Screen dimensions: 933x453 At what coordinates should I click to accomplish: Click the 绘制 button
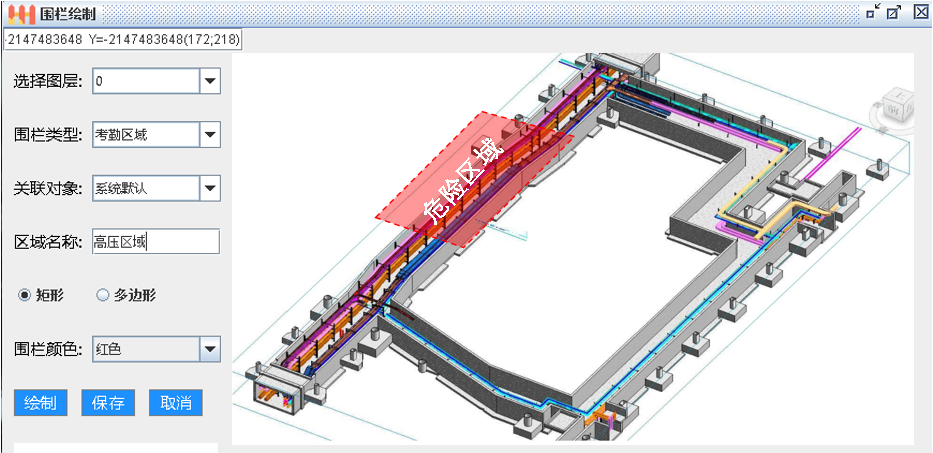(x=40, y=403)
